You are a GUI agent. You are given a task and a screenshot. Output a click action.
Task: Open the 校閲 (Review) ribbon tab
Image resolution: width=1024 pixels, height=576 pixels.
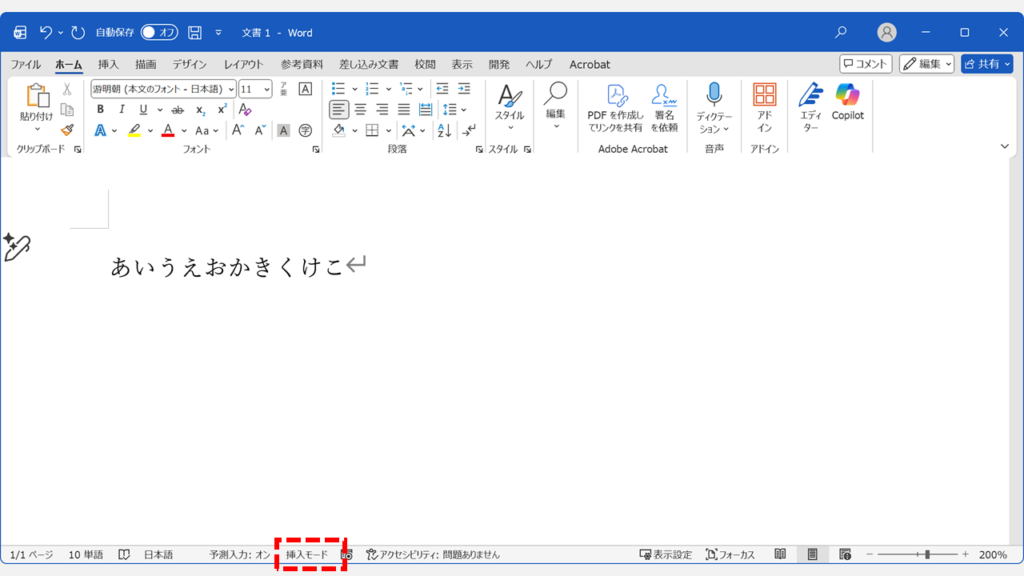[424, 64]
